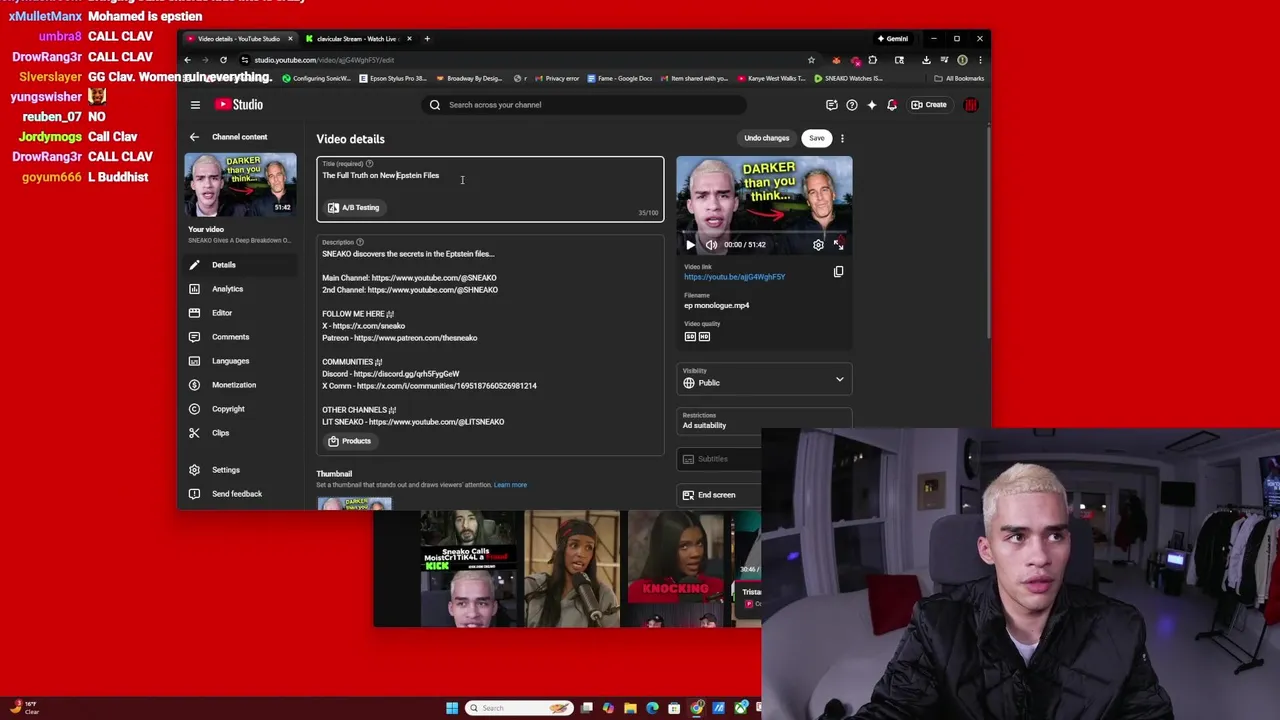Open the browser extensions puzzle icon
1280x720 pixels.
[x=872, y=60]
